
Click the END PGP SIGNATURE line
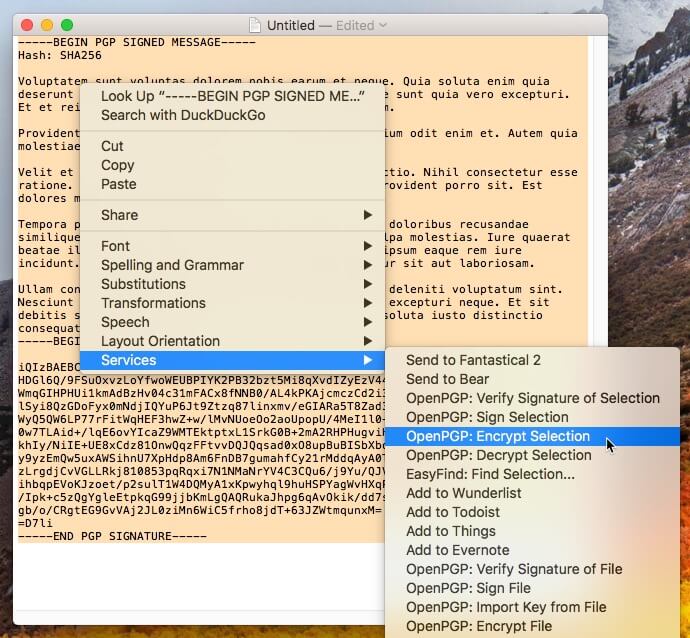(112, 536)
